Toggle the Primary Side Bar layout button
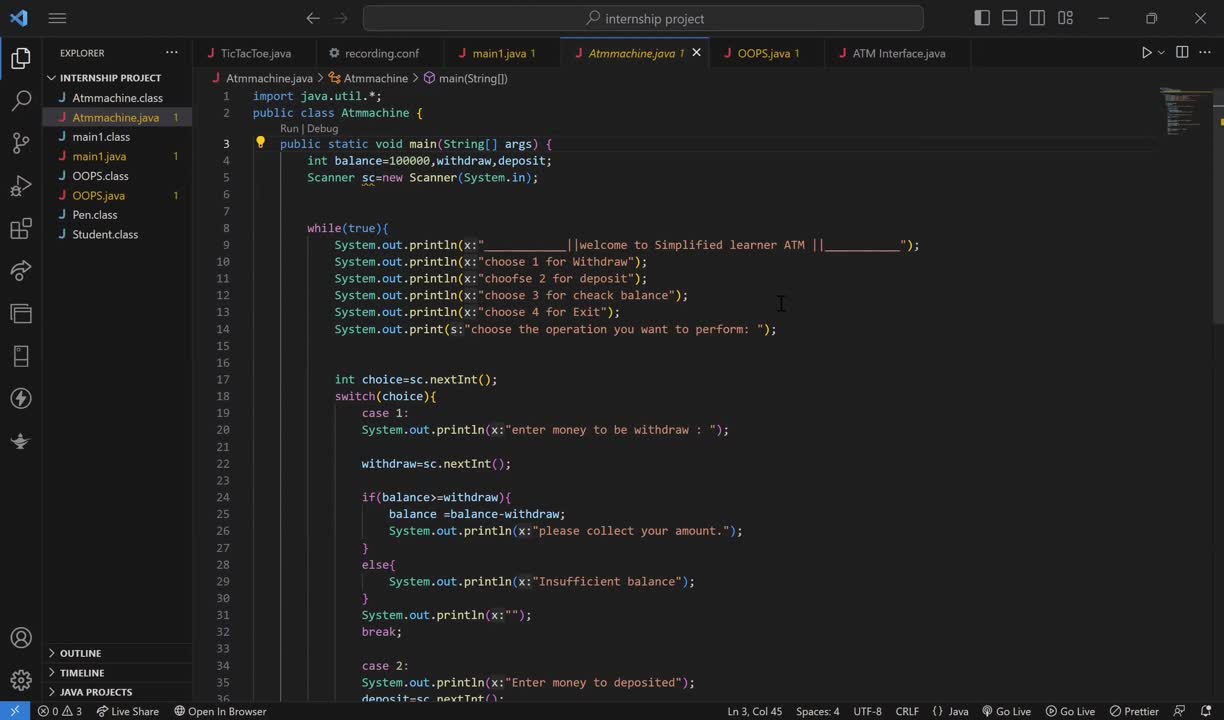The height and width of the screenshot is (720, 1224). (x=982, y=18)
